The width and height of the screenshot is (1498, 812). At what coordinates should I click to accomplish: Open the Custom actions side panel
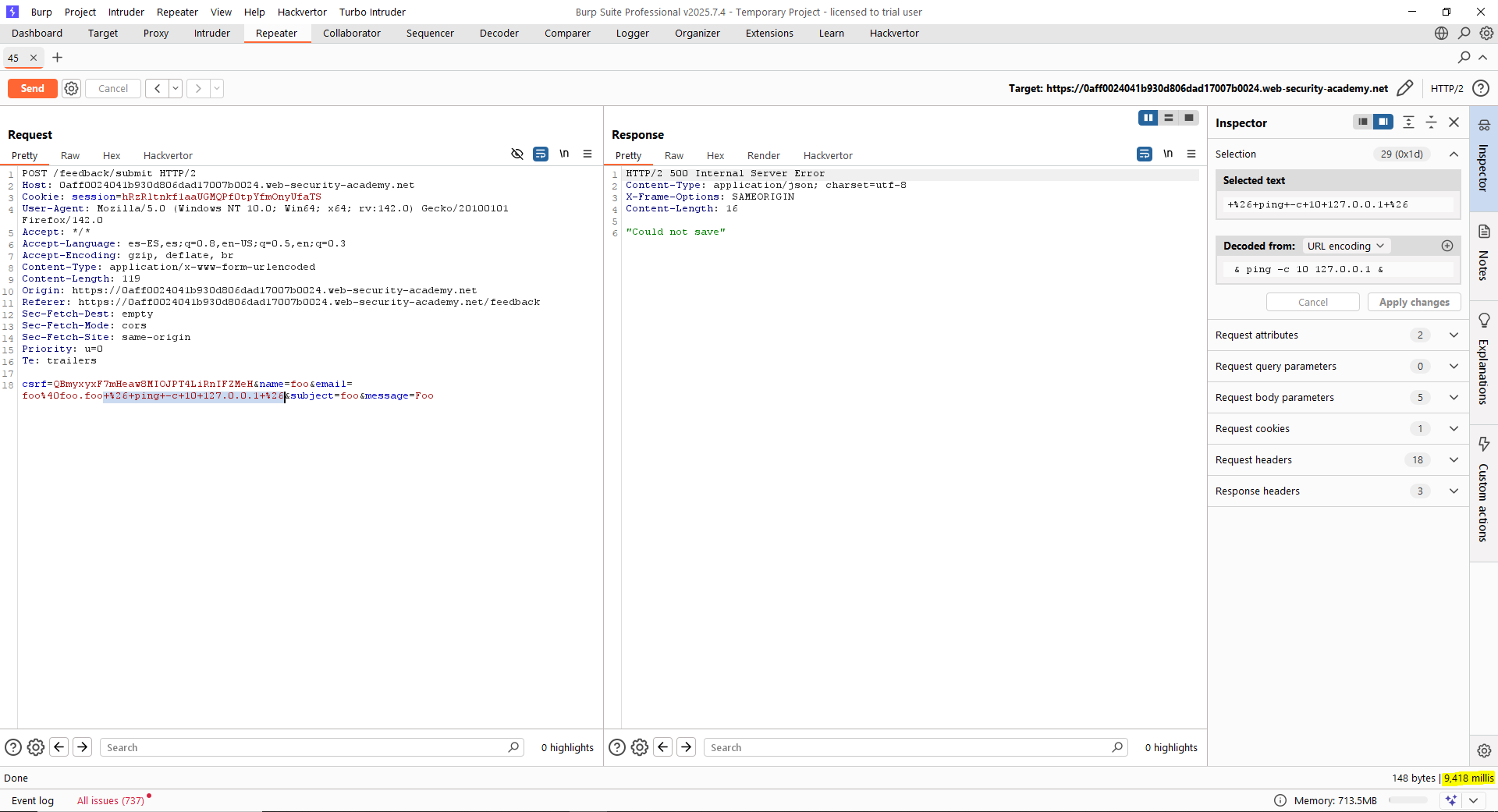(1483, 490)
